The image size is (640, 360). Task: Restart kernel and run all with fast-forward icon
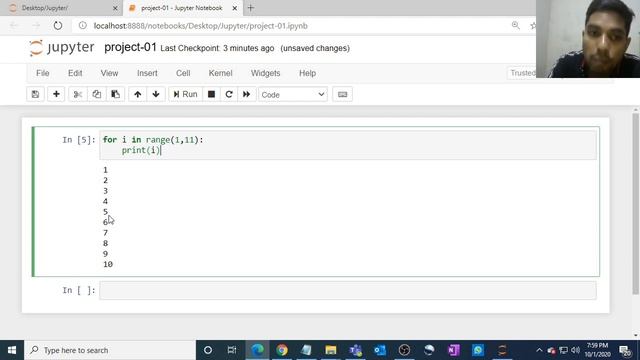tap(247, 94)
